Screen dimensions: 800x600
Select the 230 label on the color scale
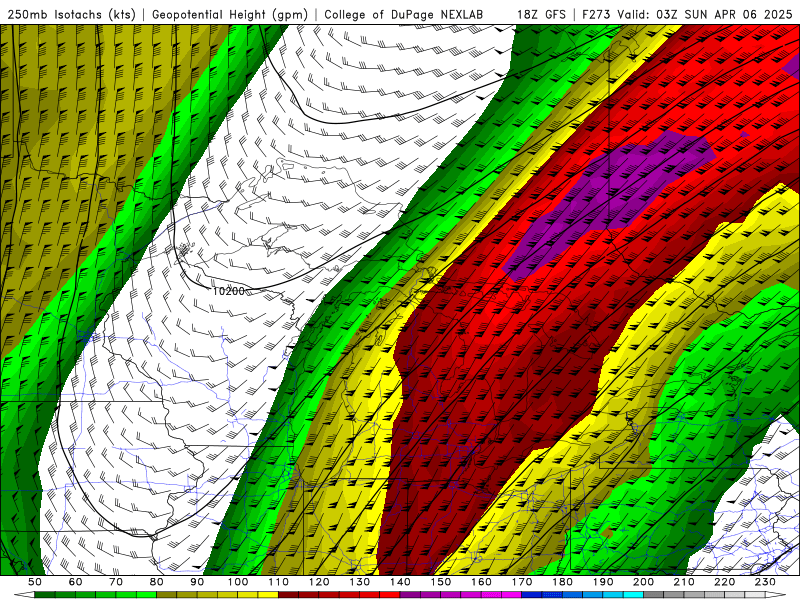[x=765, y=582]
